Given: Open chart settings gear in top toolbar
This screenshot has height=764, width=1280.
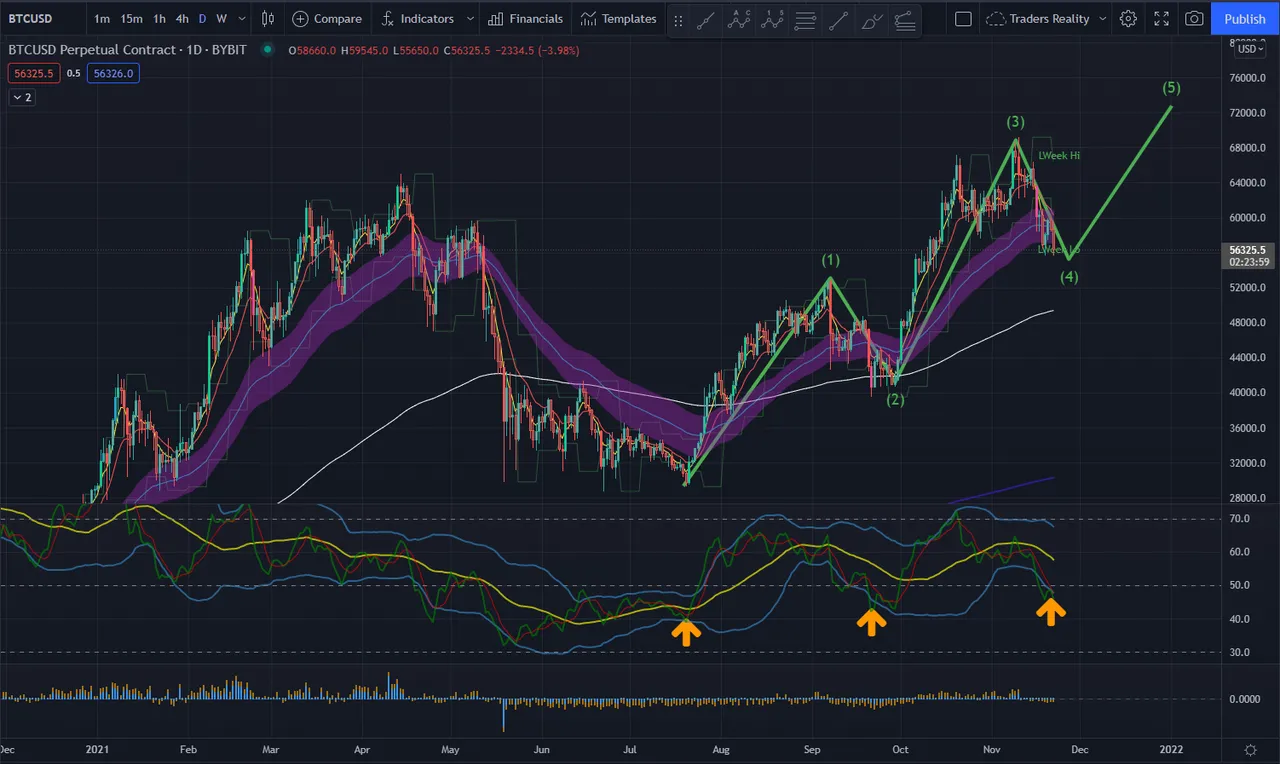Looking at the screenshot, I should [x=1128, y=18].
